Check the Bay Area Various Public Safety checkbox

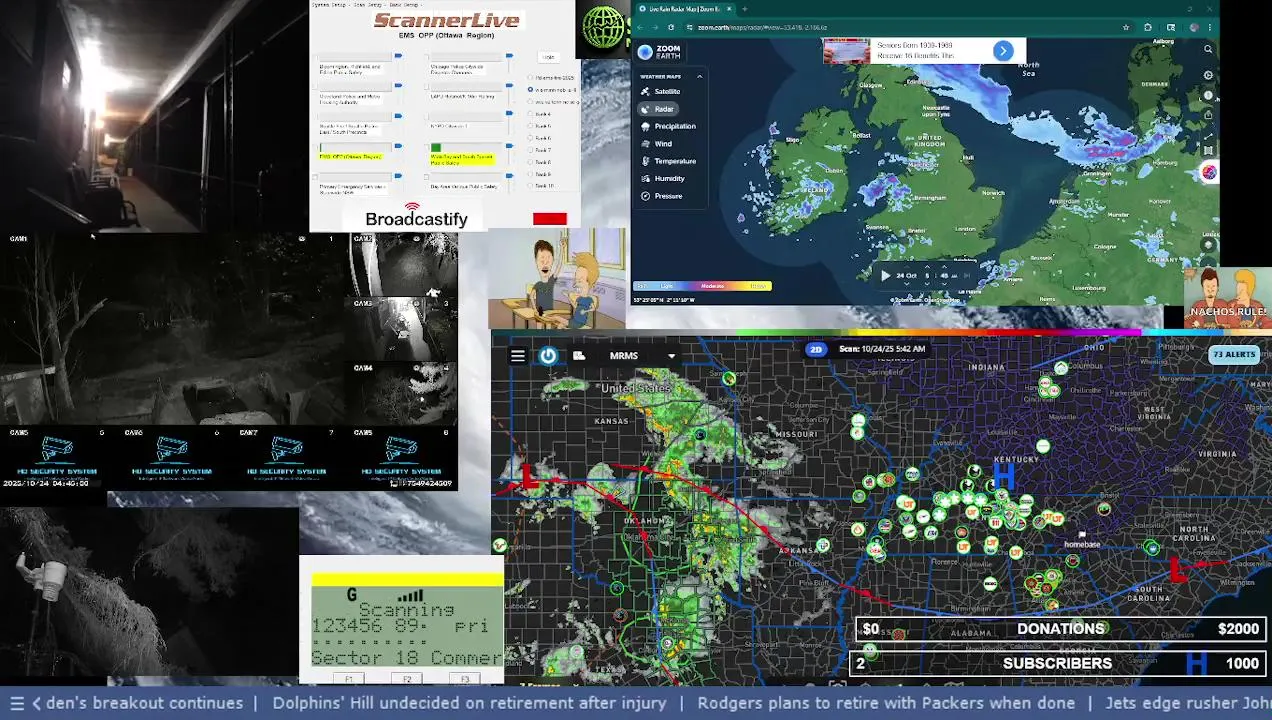click(427, 177)
